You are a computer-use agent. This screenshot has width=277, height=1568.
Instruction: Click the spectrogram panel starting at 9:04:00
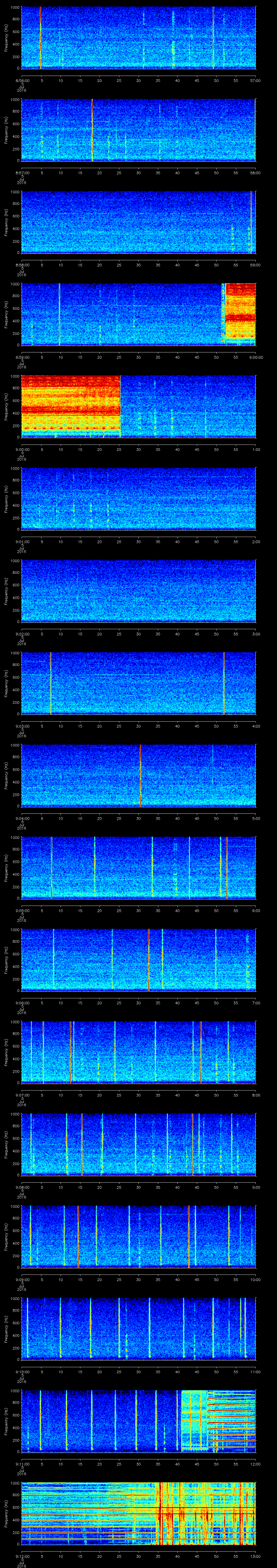point(138,775)
